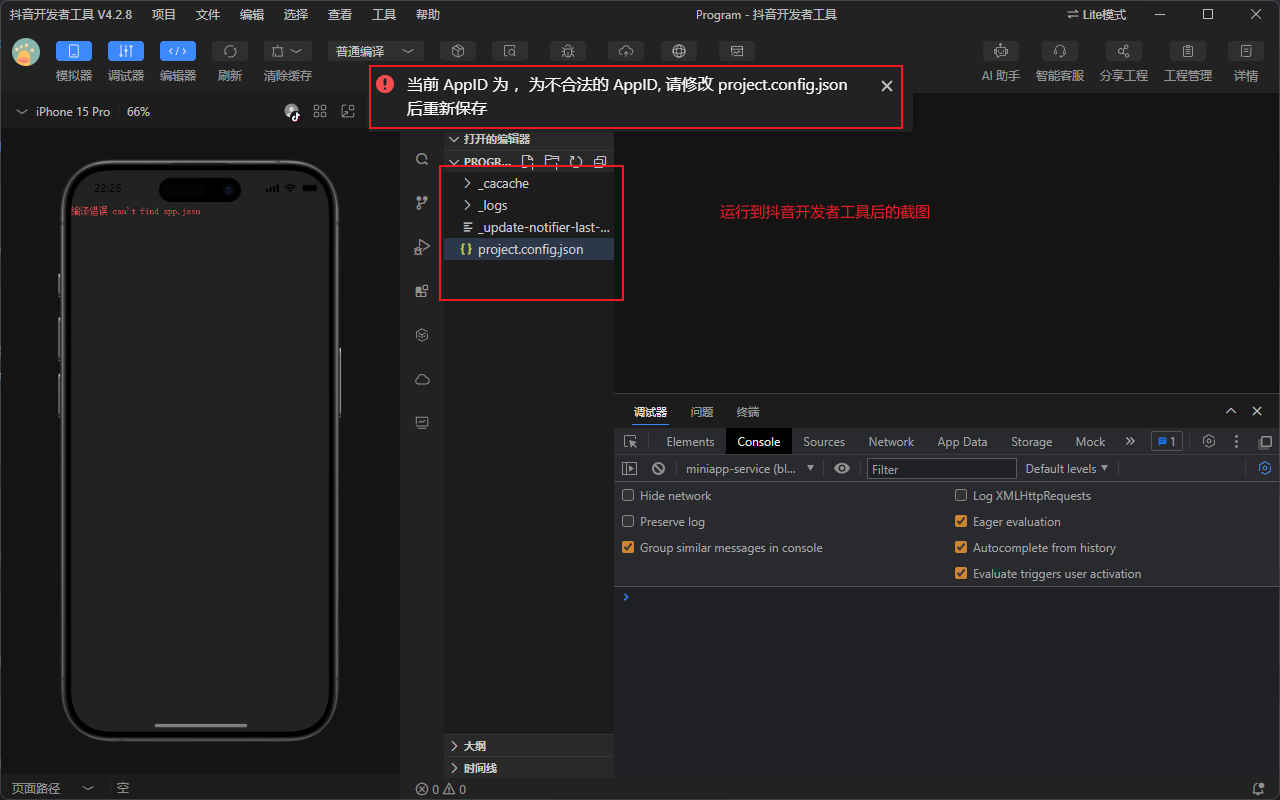Click the console Filter input field
1280x800 pixels.
941,468
